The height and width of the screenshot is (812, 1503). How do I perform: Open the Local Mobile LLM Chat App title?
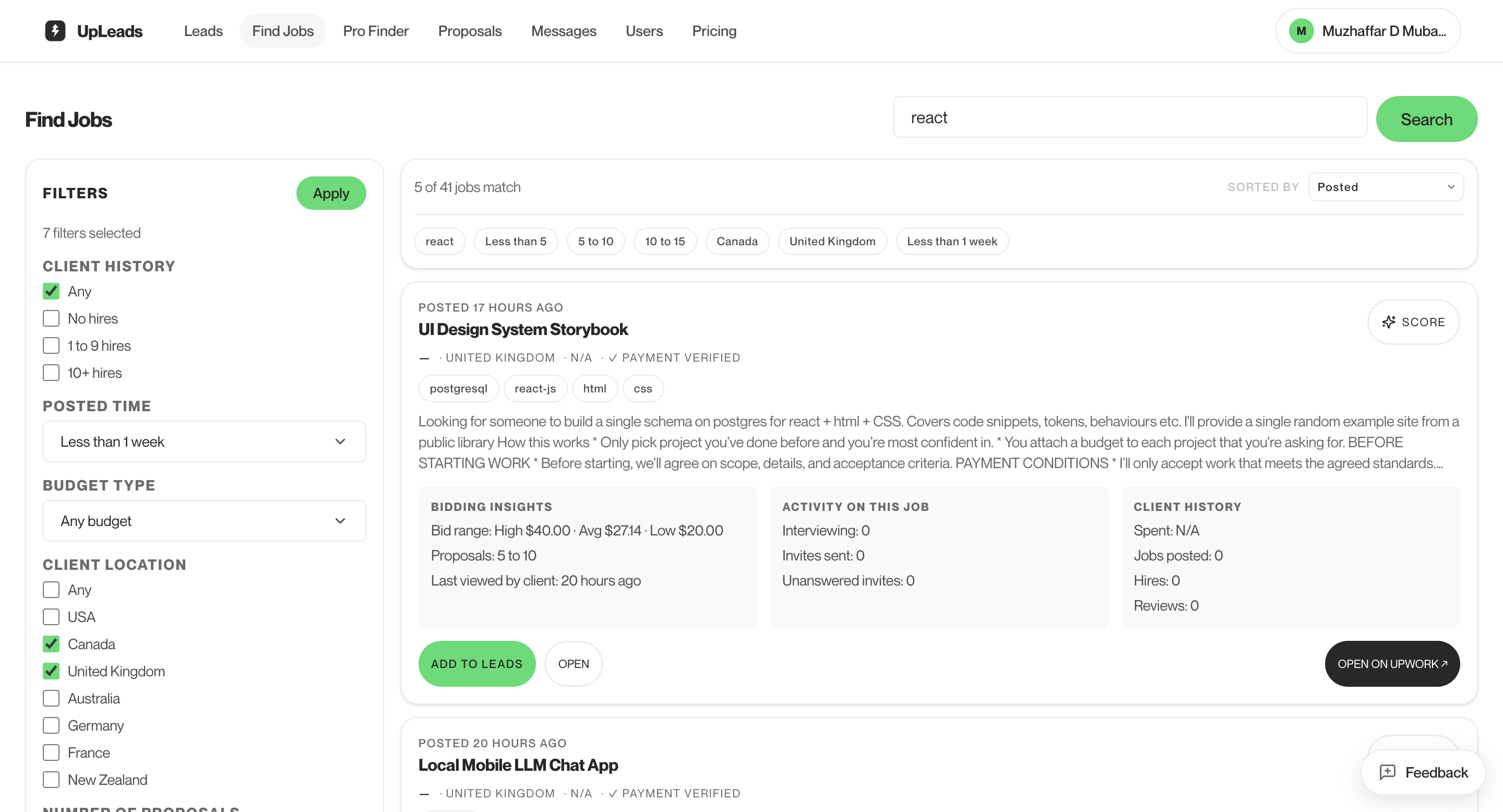coord(518,765)
